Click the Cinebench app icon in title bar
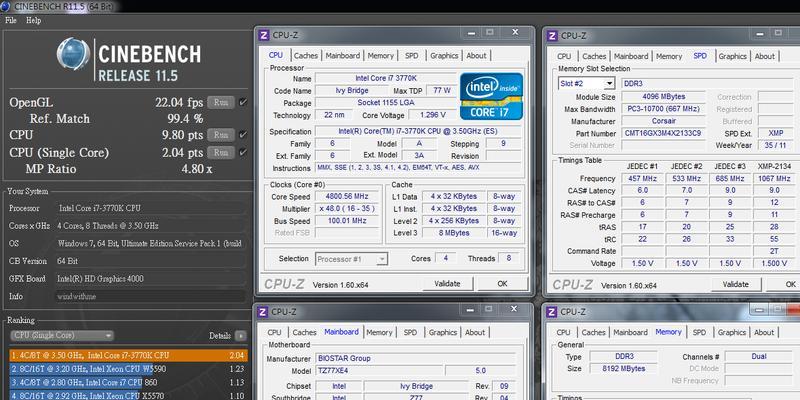This screenshot has height=400, width=800. (5, 6)
